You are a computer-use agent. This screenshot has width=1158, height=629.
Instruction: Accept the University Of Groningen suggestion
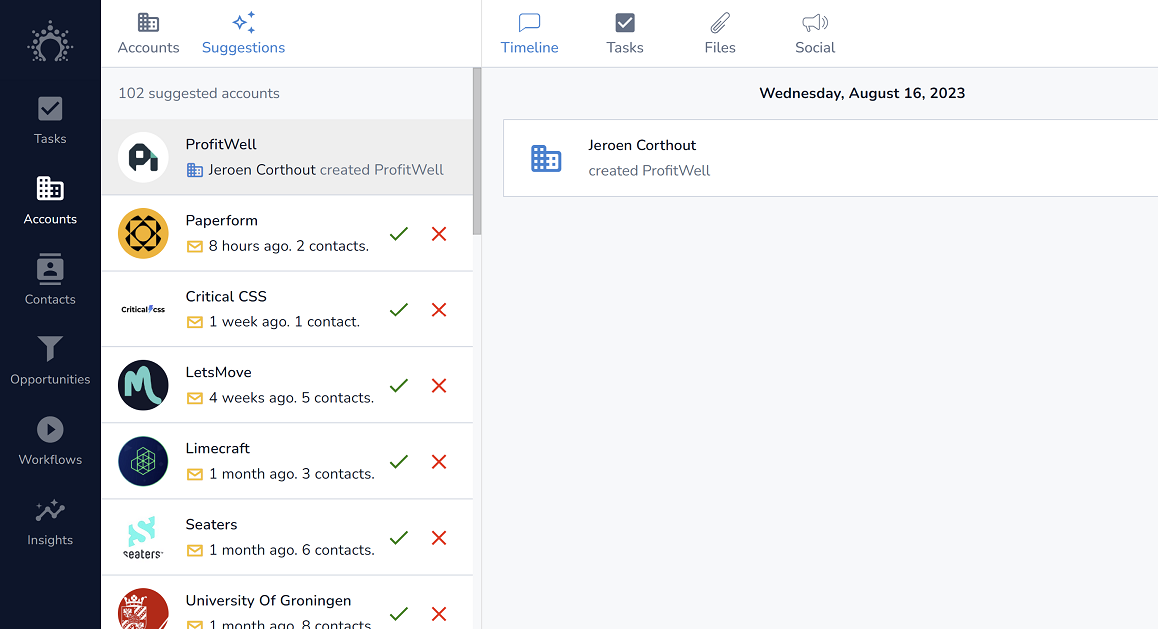pos(399,614)
